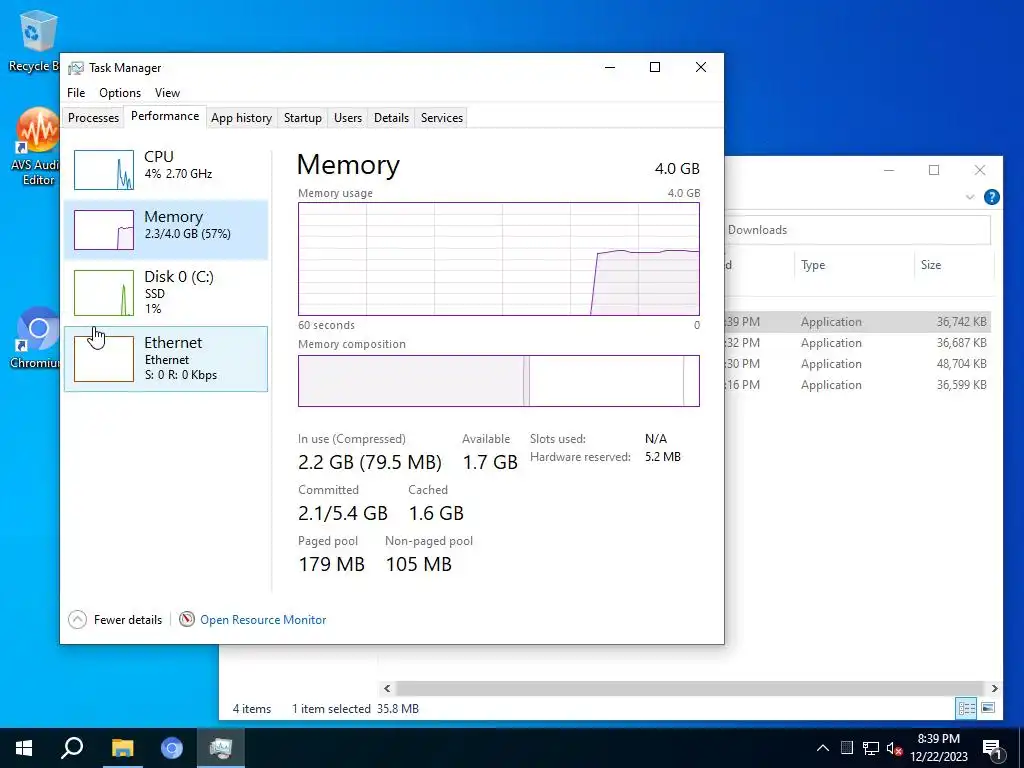Select the Chromium desktop shortcut
The width and height of the screenshot is (1024, 768).
coord(36,338)
